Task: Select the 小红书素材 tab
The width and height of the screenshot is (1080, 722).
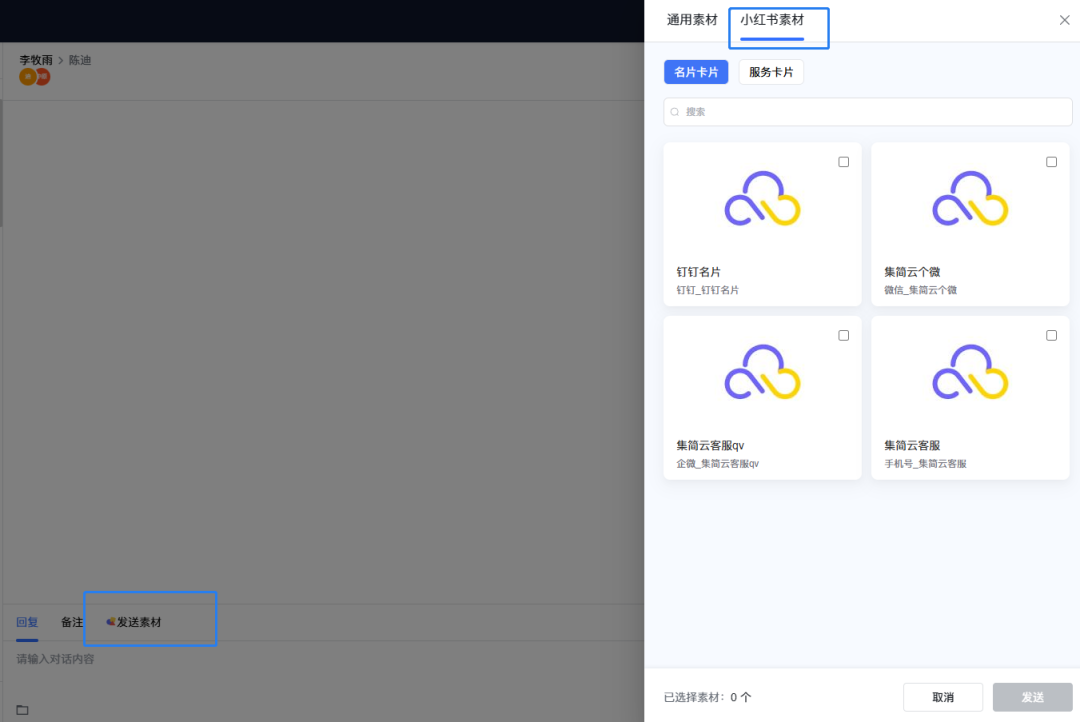Action: 772,20
